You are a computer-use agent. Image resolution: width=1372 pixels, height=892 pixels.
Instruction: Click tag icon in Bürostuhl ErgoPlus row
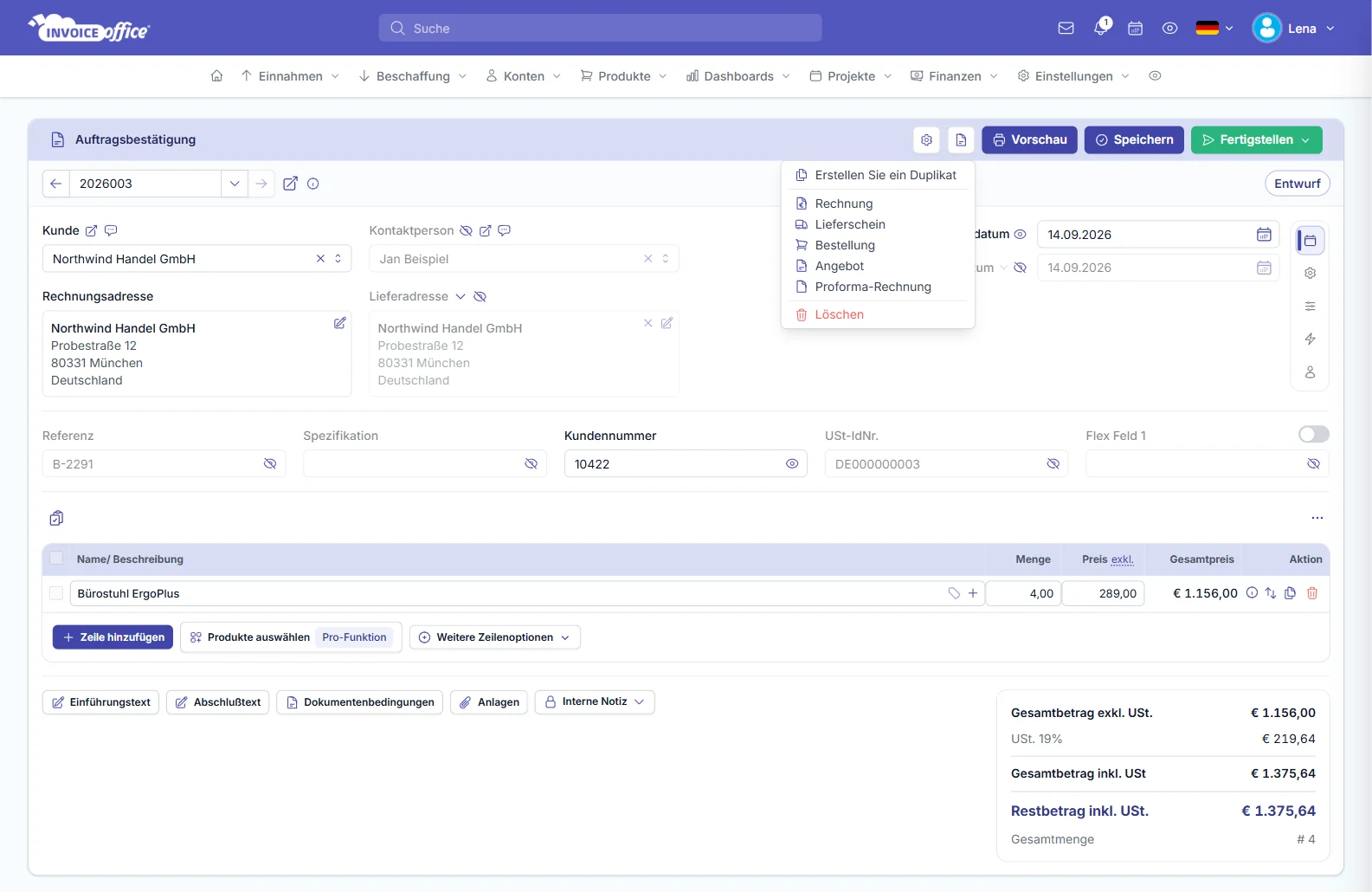click(954, 593)
